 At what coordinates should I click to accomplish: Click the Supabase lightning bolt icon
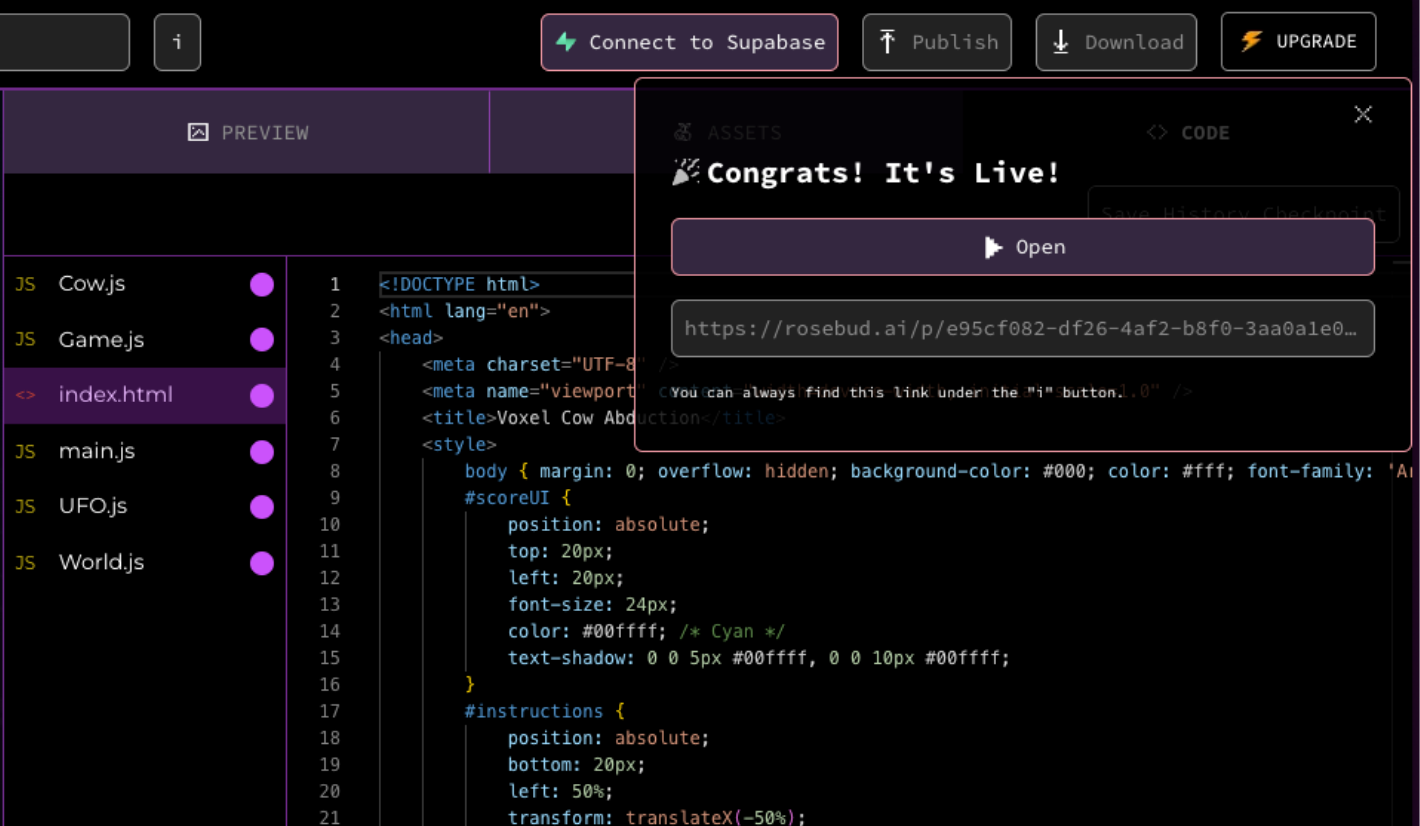pyautogui.click(x=566, y=42)
